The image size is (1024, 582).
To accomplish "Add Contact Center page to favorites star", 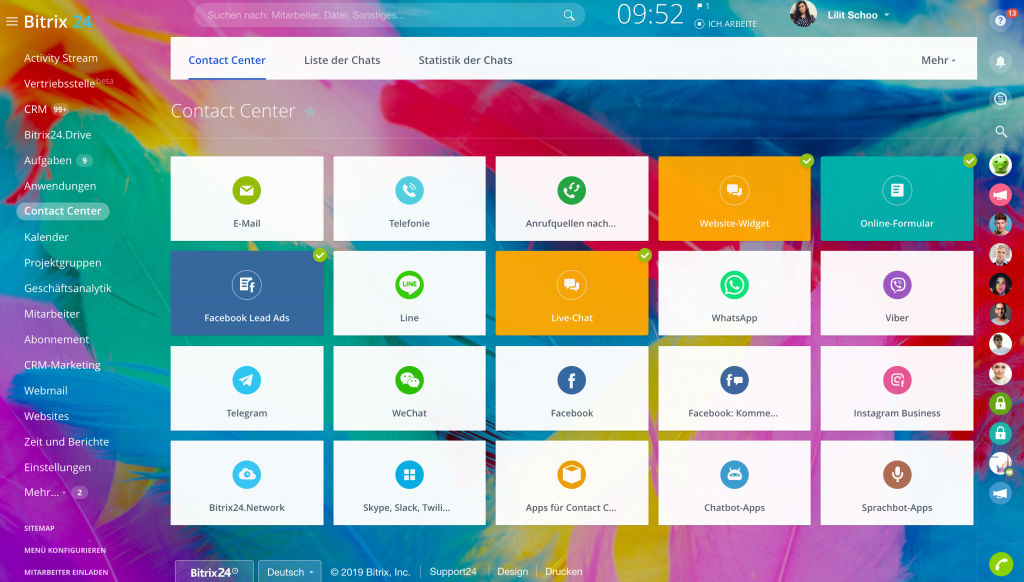I will coord(311,112).
